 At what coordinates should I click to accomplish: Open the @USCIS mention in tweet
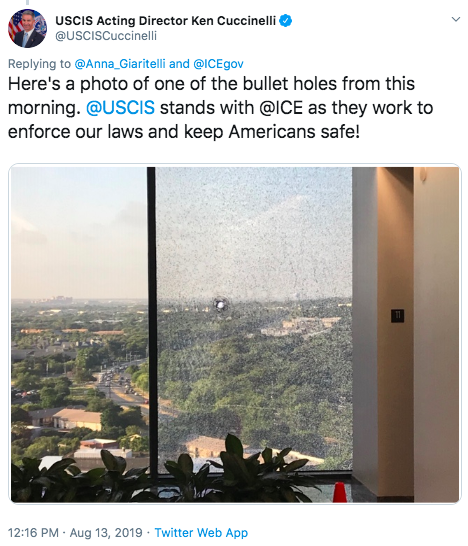coord(120,107)
